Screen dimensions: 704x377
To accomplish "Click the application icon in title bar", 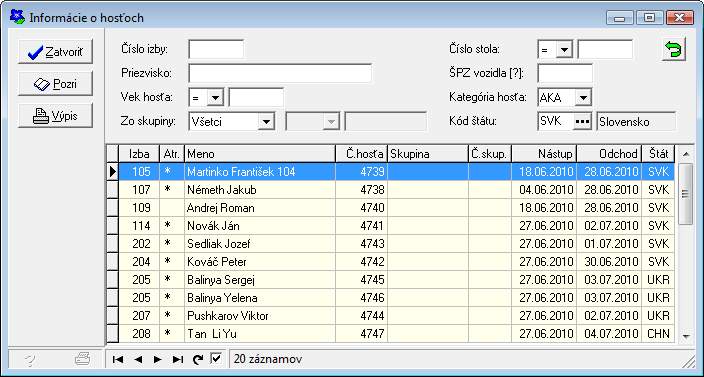I will 17,18.
